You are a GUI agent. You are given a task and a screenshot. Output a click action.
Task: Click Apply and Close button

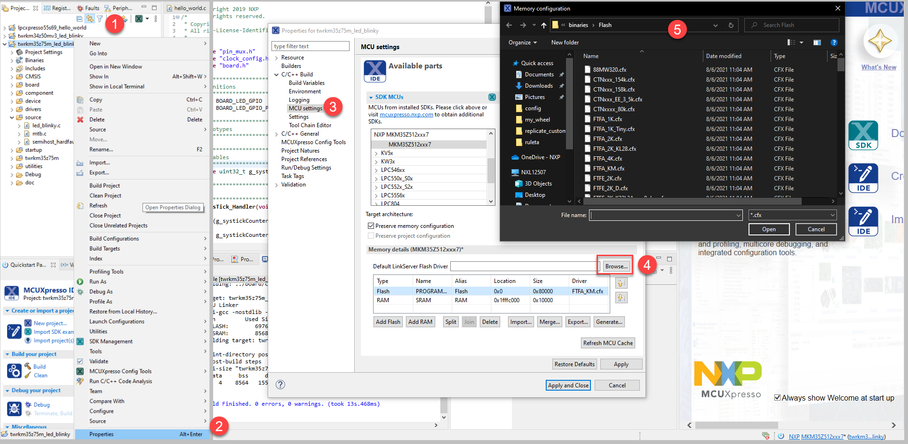568,385
